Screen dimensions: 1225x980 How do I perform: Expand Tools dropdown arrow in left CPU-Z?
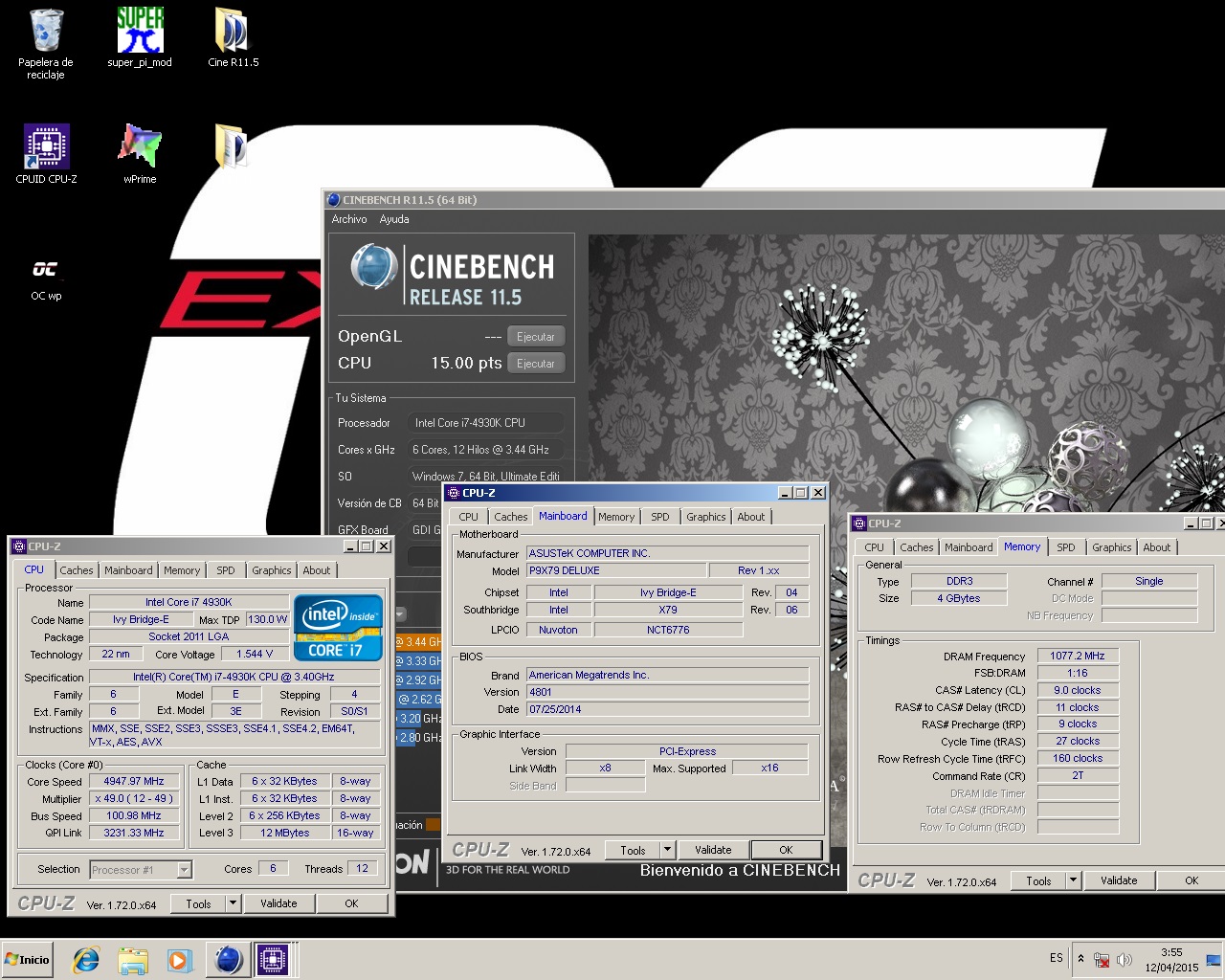point(233,903)
